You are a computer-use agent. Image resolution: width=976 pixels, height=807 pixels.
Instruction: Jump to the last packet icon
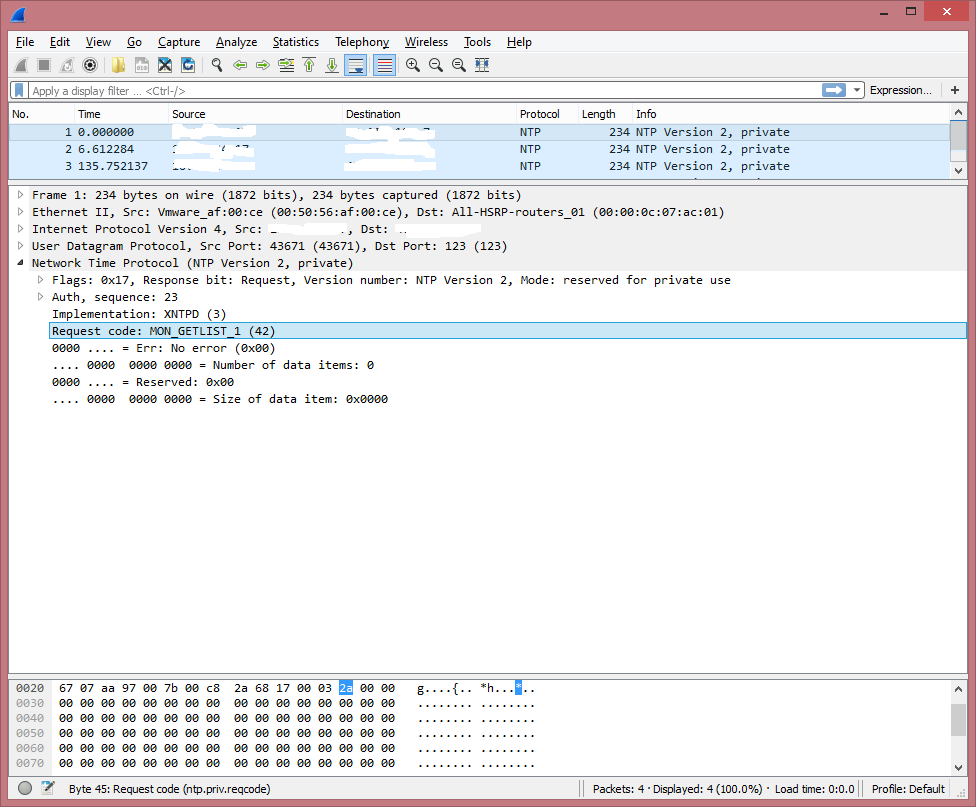332,65
